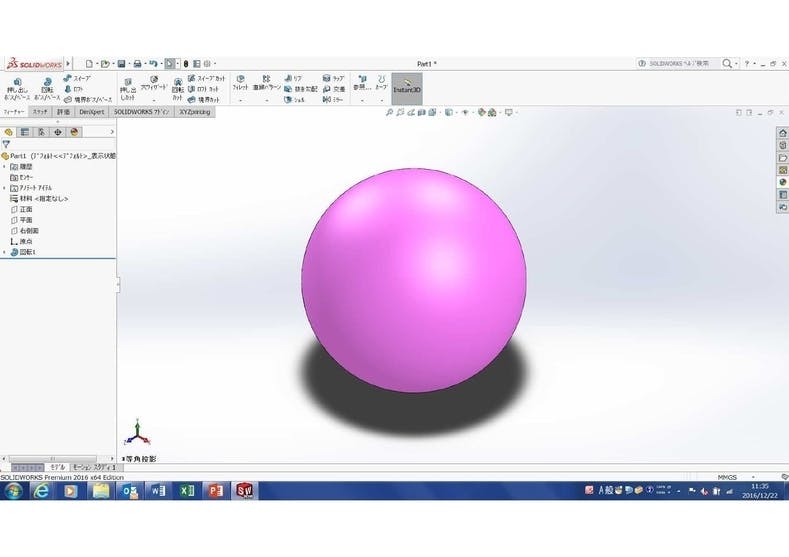This screenshot has width=789, height=557.
Task: Open the DimXpert ribbon tab
Action: (91, 112)
